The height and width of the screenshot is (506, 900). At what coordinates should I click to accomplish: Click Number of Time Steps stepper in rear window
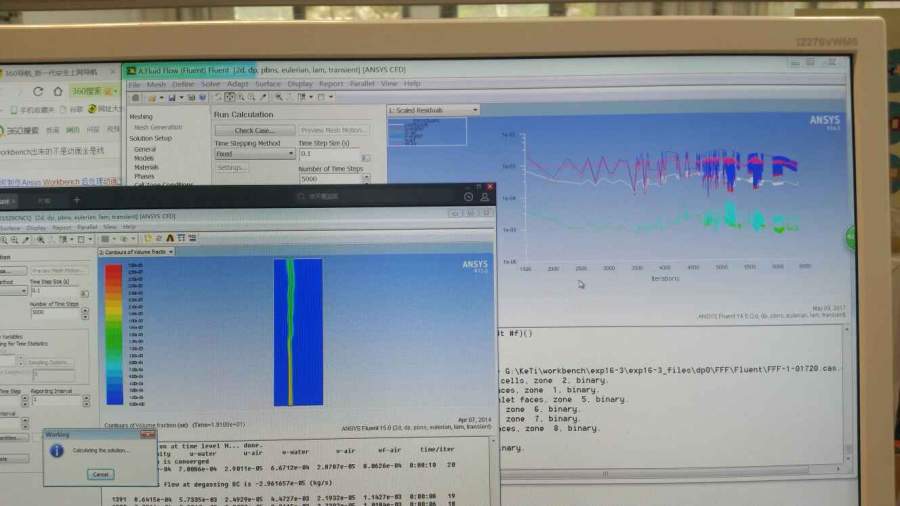pyautogui.click(x=366, y=179)
